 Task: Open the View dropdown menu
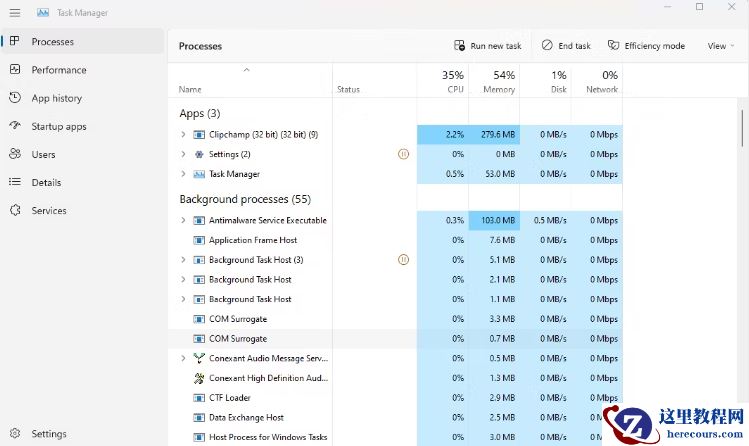(x=720, y=46)
